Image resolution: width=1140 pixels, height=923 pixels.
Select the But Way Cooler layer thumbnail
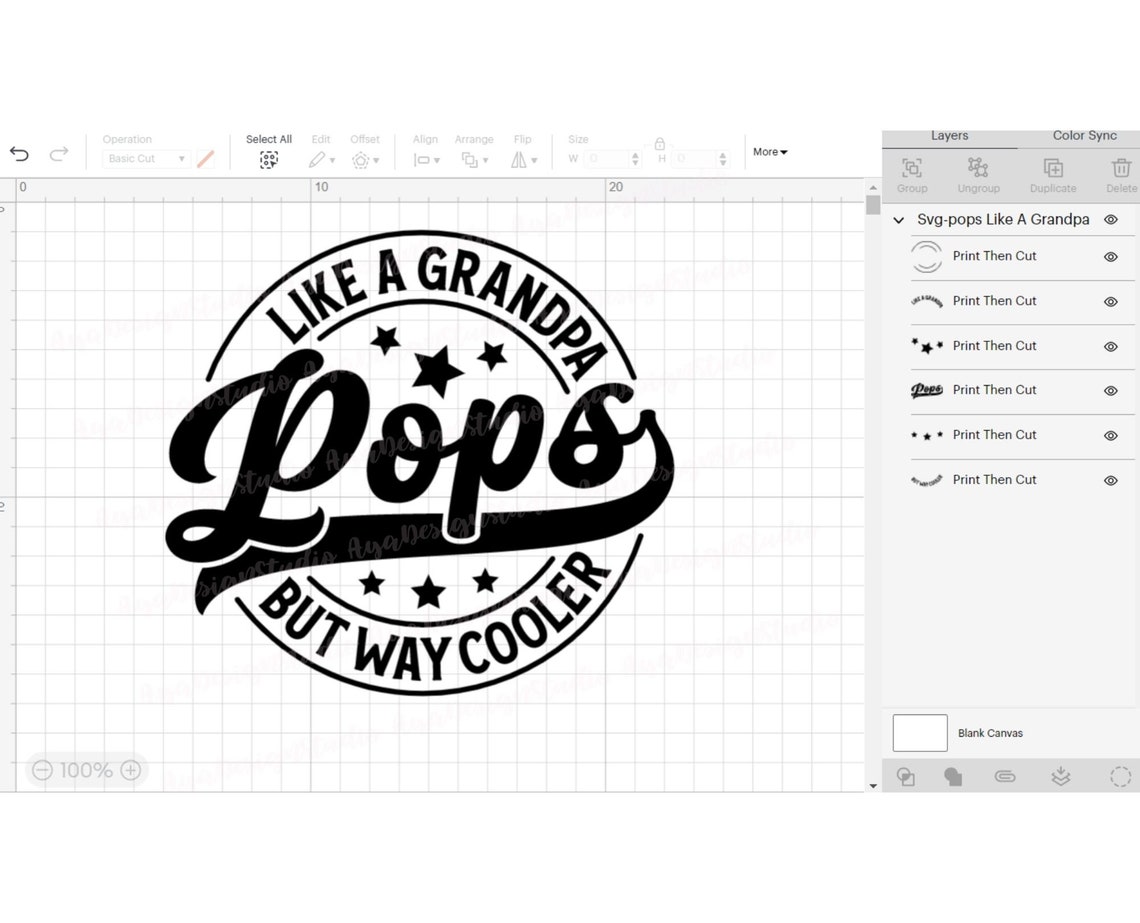pos(927,480)
